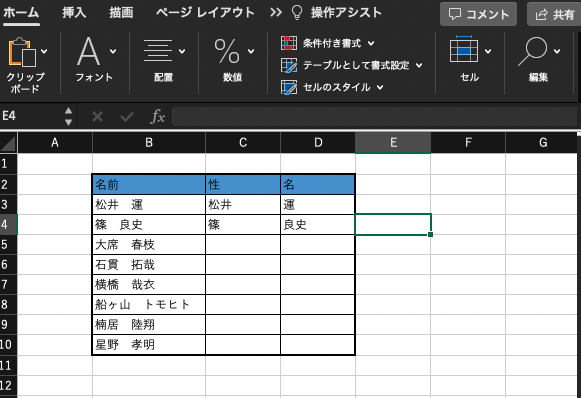This screenshot has width=581, height=398.
Task: Click the formula bar confirm checkmark icon
Action: (x=127, y=117)
